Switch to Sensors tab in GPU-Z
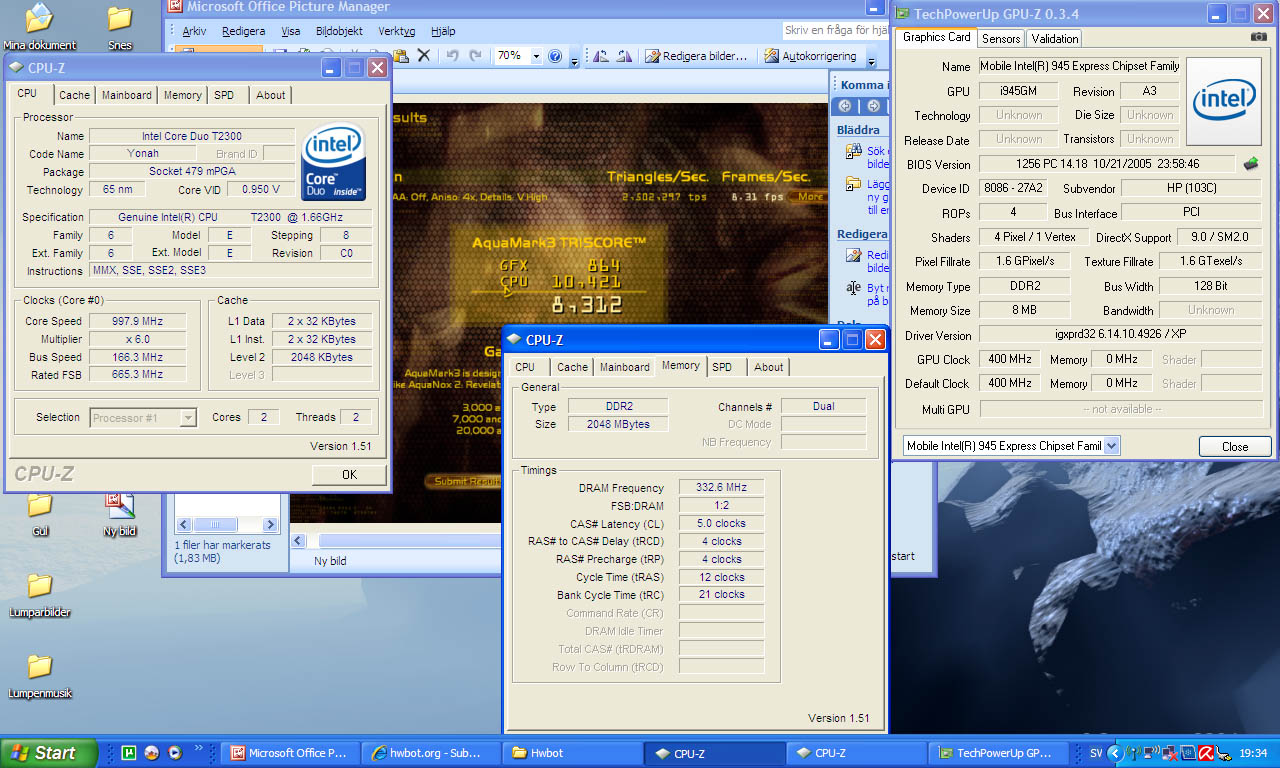This screenshot has height=768, width=1280. [x=1001, y=38]
